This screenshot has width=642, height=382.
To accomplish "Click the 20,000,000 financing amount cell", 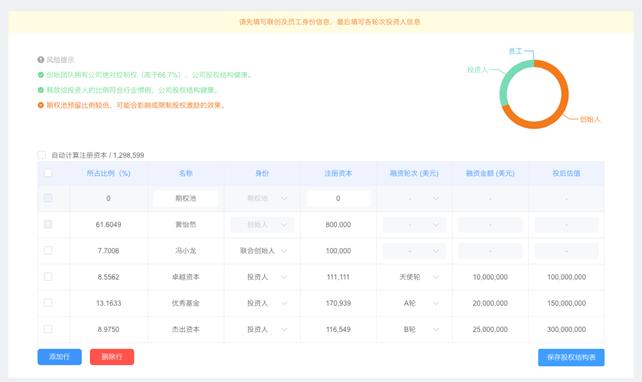I will (490, 303).
